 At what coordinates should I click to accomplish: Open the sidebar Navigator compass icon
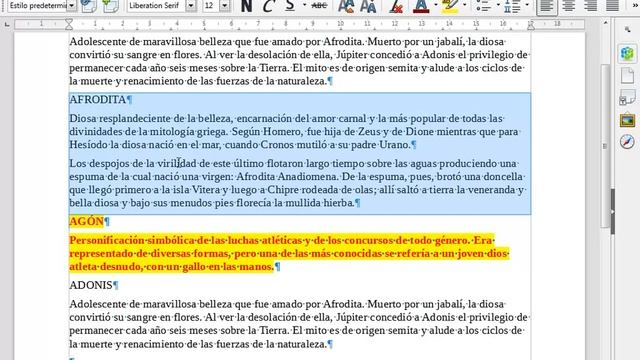pos(627,142)
